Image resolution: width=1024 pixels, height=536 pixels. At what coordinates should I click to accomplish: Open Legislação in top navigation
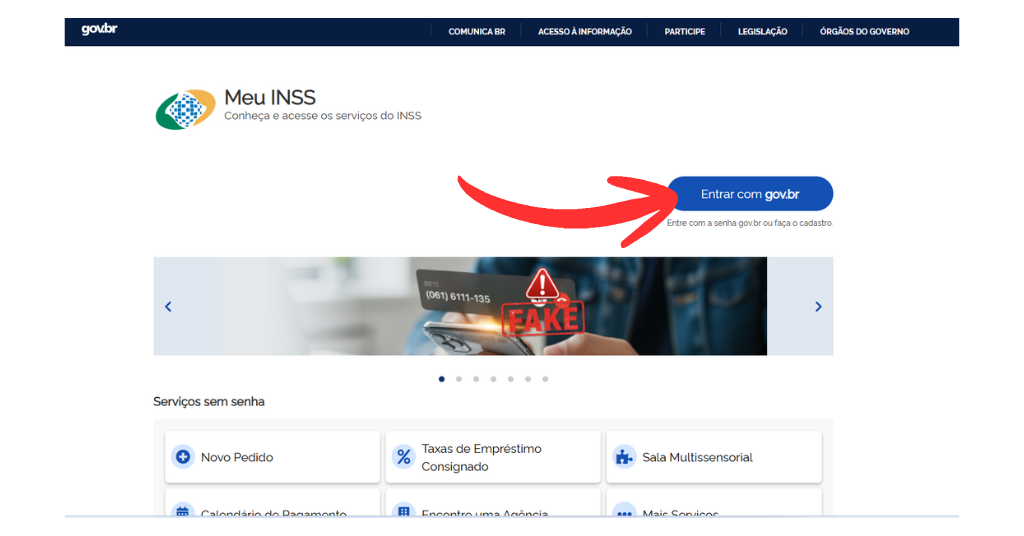tap(763, 32)
